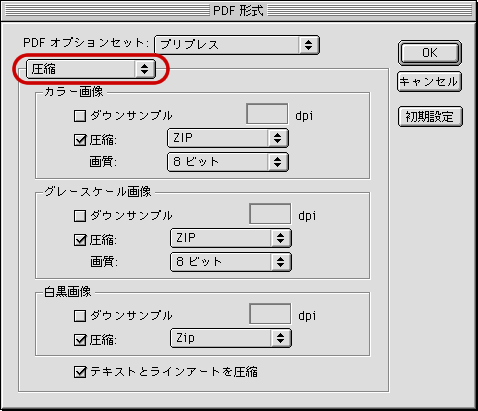
Task: Click the OK button
Action: click(x=430, y=53)
